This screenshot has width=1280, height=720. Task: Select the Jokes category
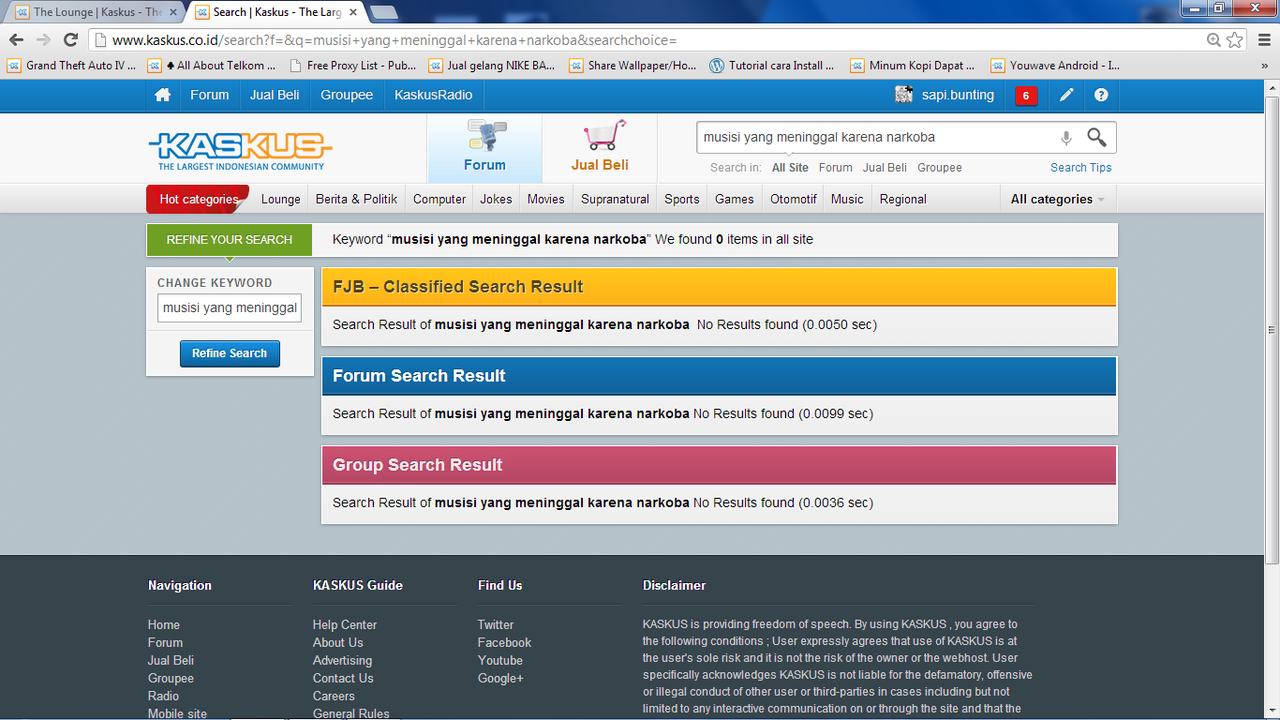[x=496, y=199]
